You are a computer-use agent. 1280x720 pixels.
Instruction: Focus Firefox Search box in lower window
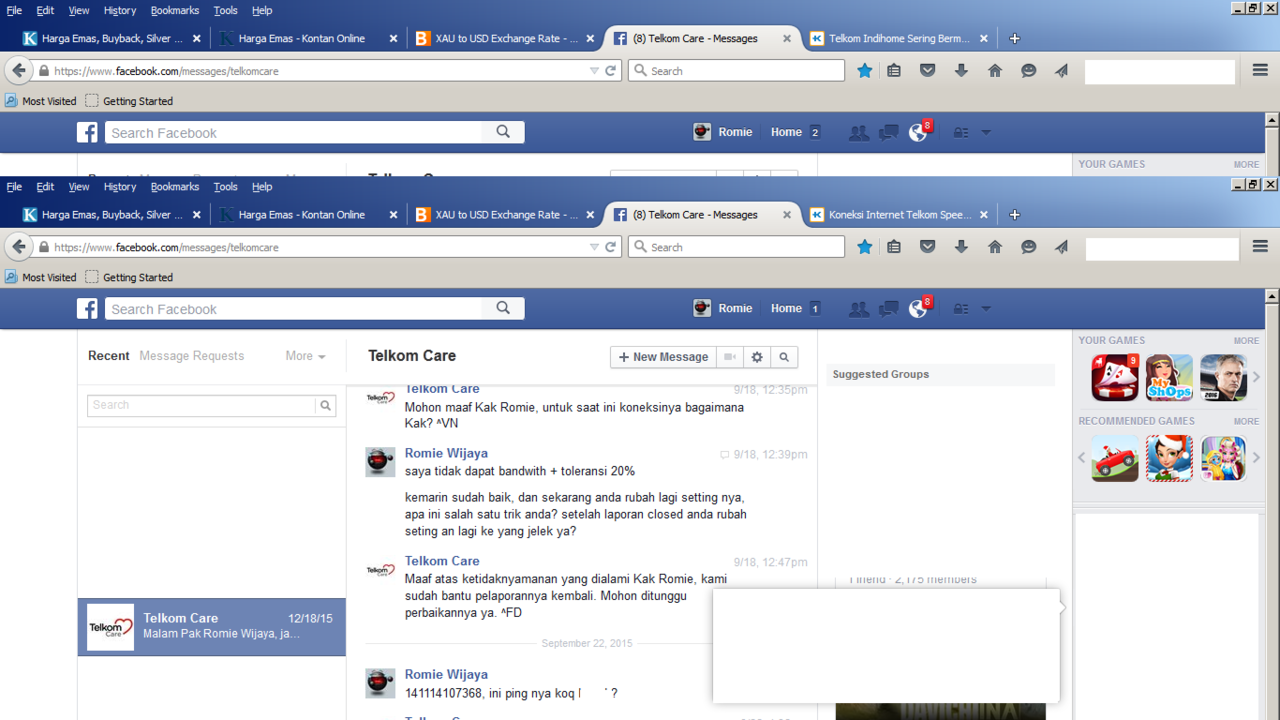tap(737, 247)
